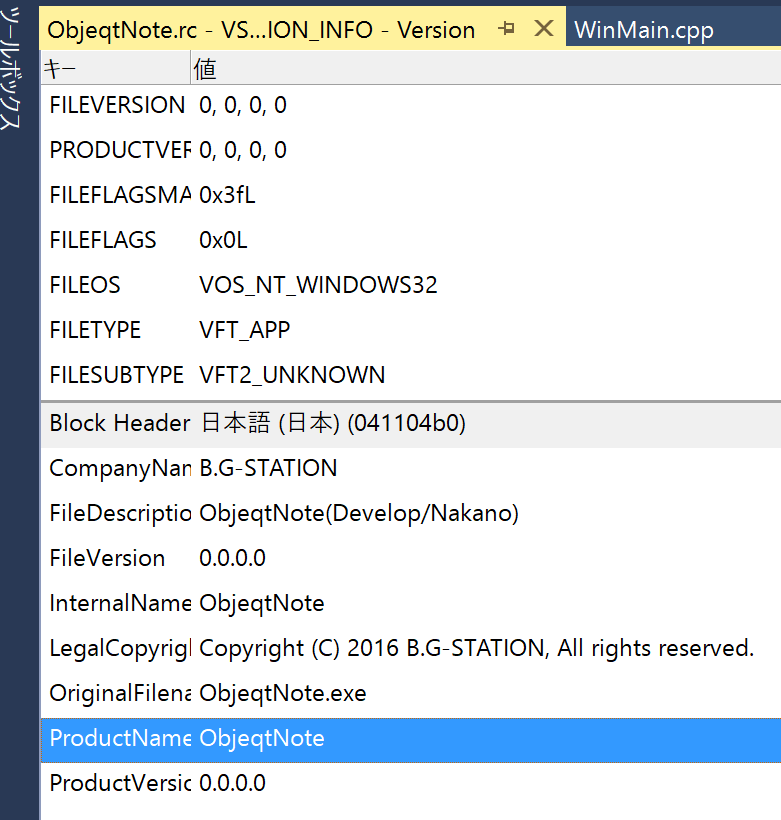This screenshot has width=781, height=820.
Task: Select the OriginalFilename key
Action: 120,693
